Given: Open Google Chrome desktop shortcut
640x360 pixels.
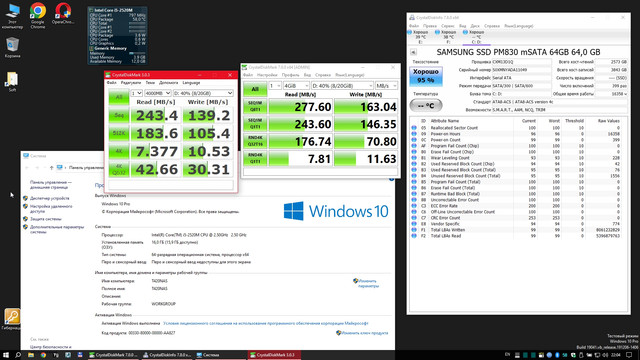Looking at the screenshot, I should (38, 16).
